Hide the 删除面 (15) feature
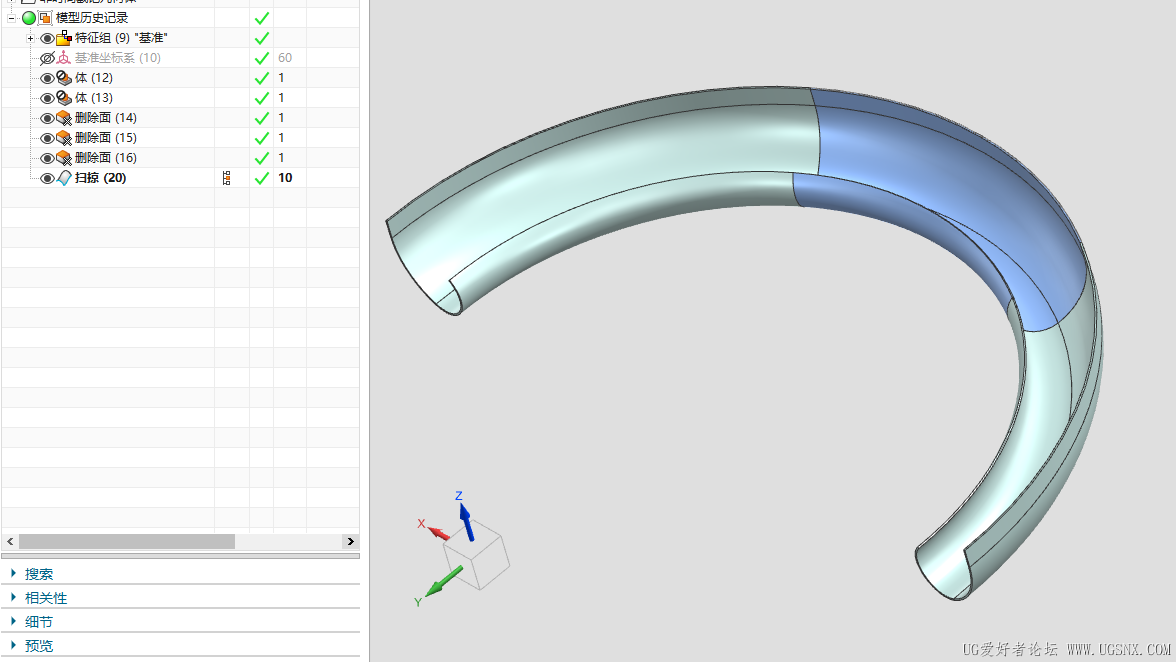Screen dimensions: 1176x662 click(x=46, y=138)
